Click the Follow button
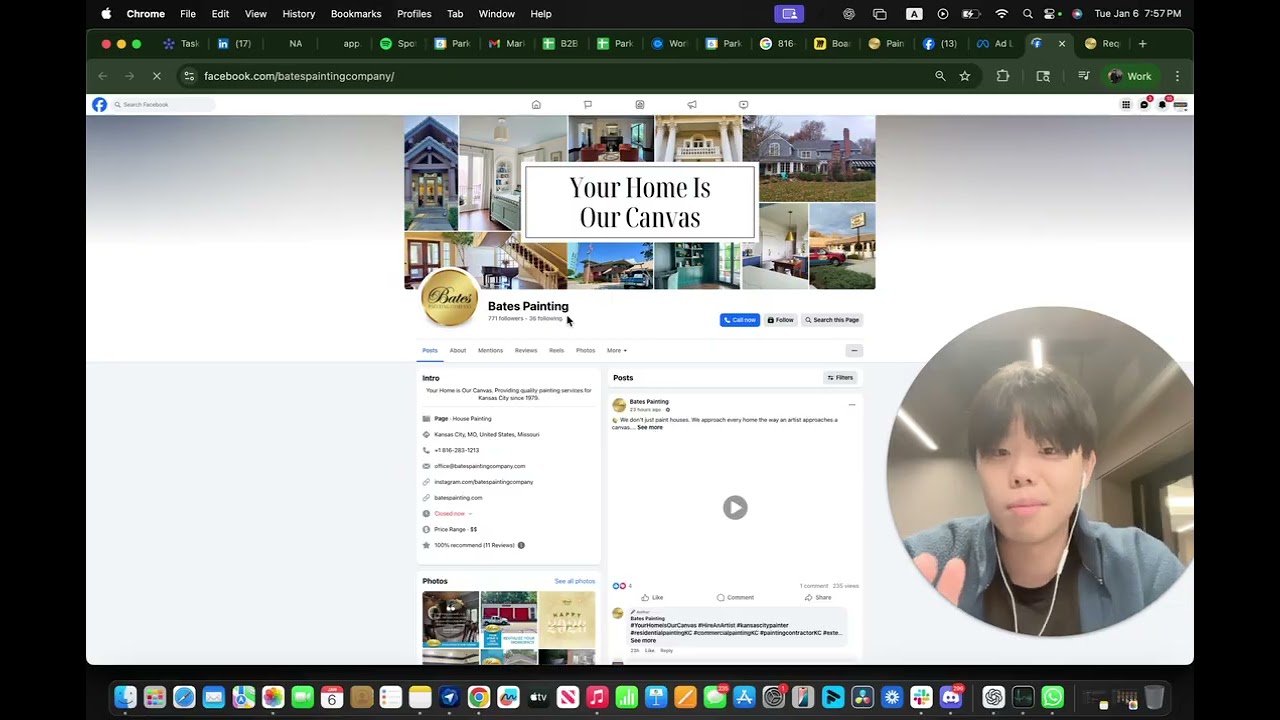1280x720 pixels. (781, 320)
